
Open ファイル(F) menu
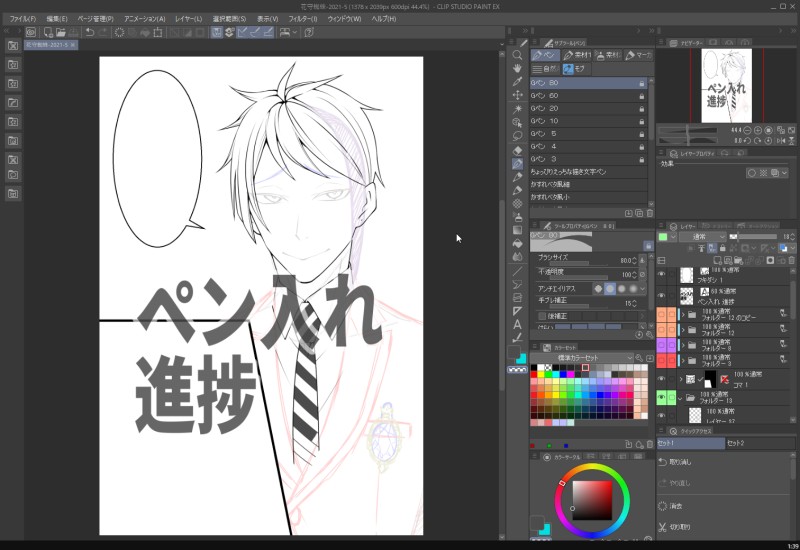tap(23, 19)
